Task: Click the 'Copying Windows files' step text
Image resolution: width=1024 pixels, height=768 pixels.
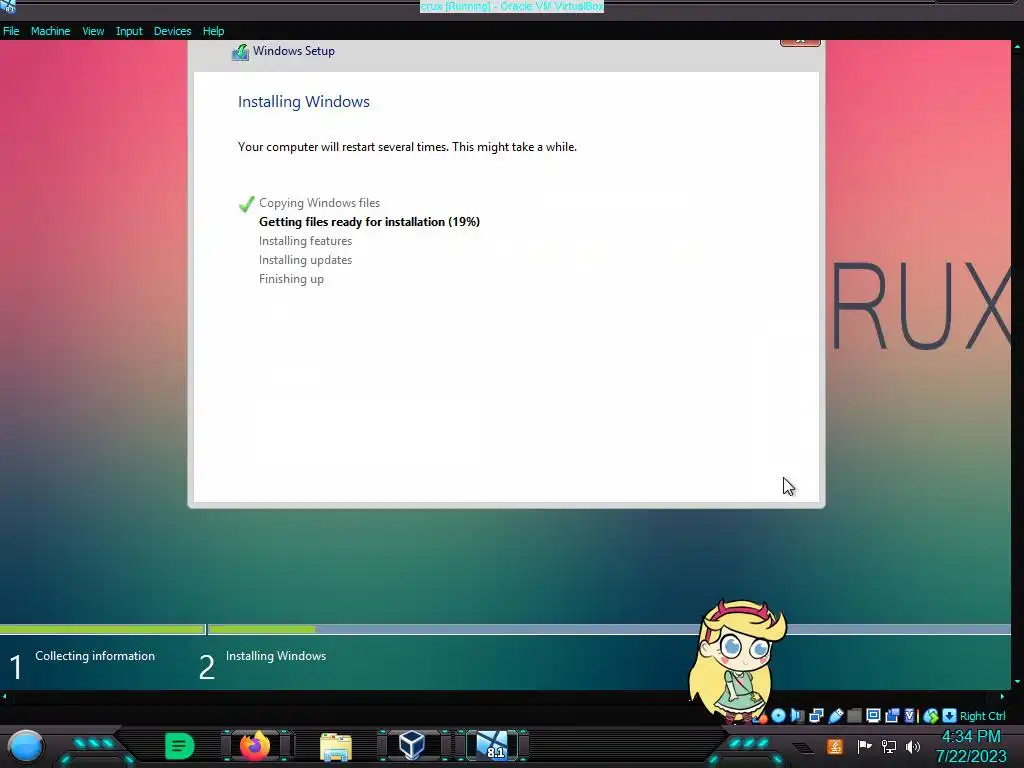Action: [x=319, y=203]
